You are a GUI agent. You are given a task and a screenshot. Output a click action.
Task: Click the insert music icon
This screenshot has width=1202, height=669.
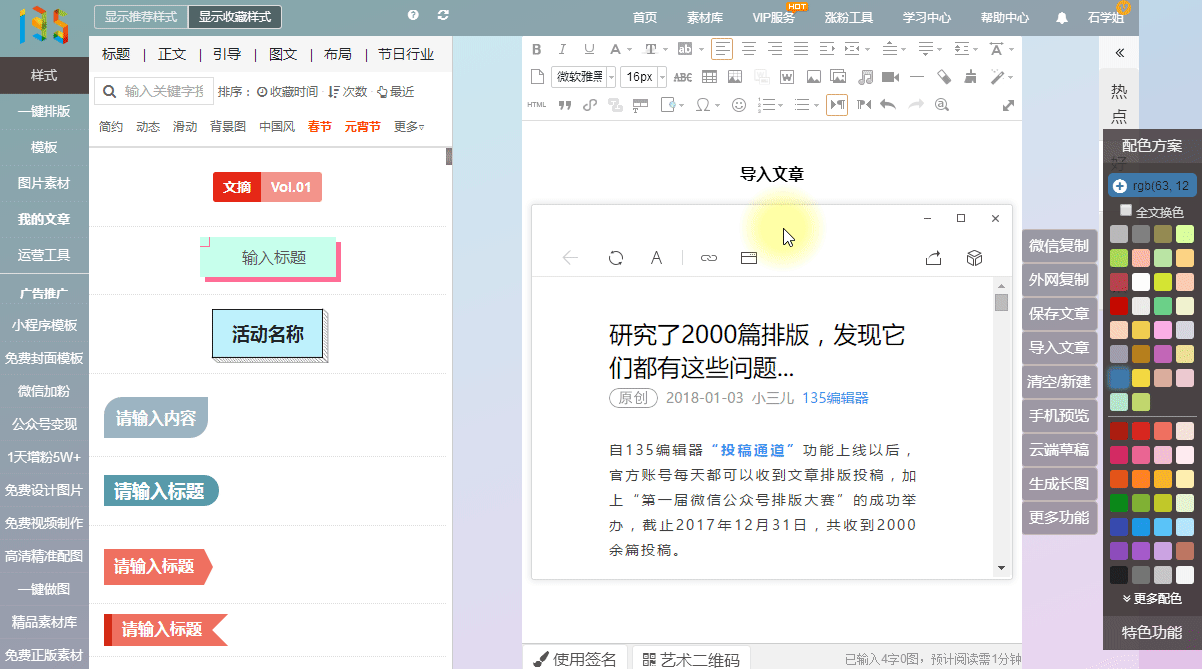(865, 77)
